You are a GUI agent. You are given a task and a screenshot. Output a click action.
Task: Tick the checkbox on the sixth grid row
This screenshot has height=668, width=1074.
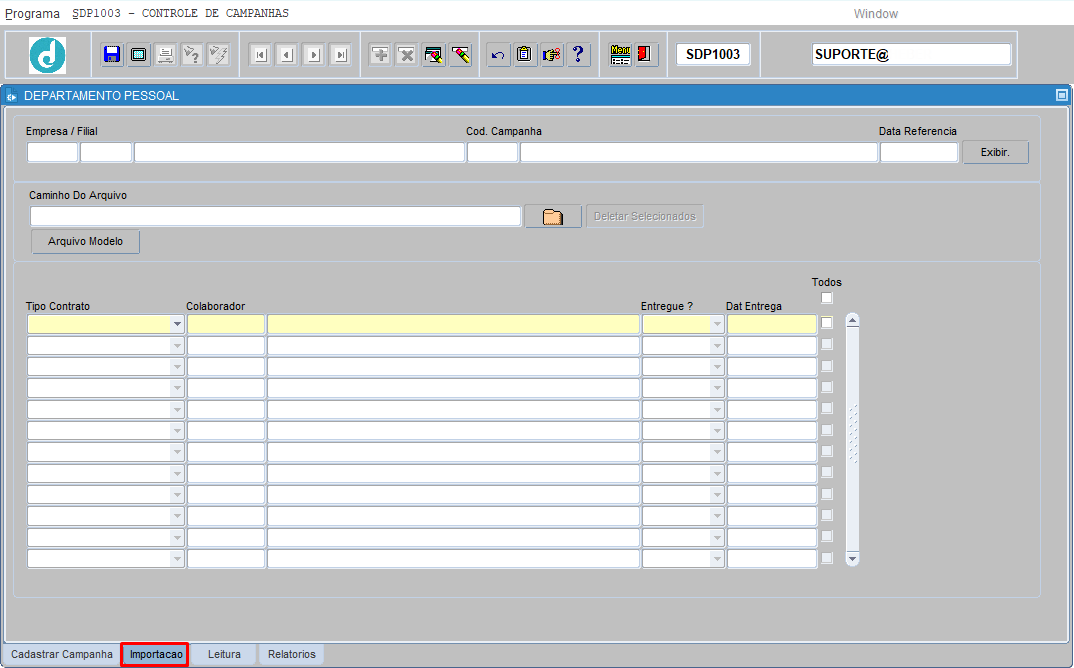pos(827,430)
